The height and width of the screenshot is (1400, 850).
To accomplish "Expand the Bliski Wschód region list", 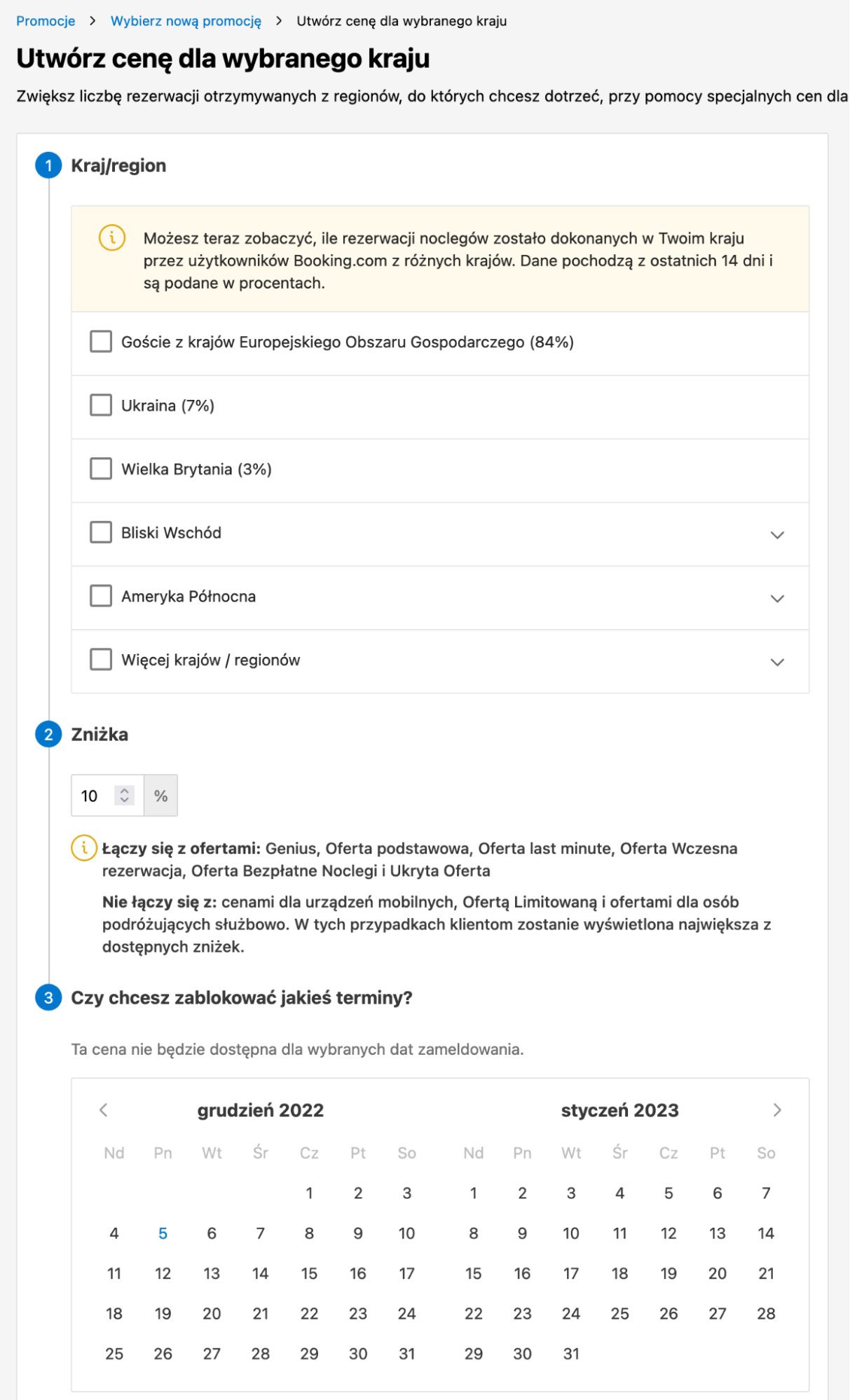I will pyautogui.click(x=776, y=535).
